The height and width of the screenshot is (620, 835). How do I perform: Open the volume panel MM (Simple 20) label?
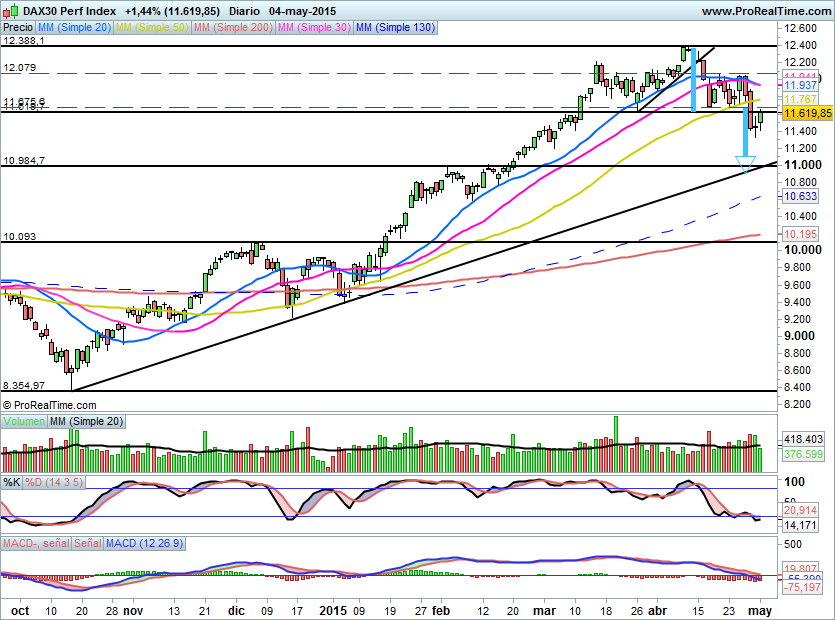[x=86, y=421]
